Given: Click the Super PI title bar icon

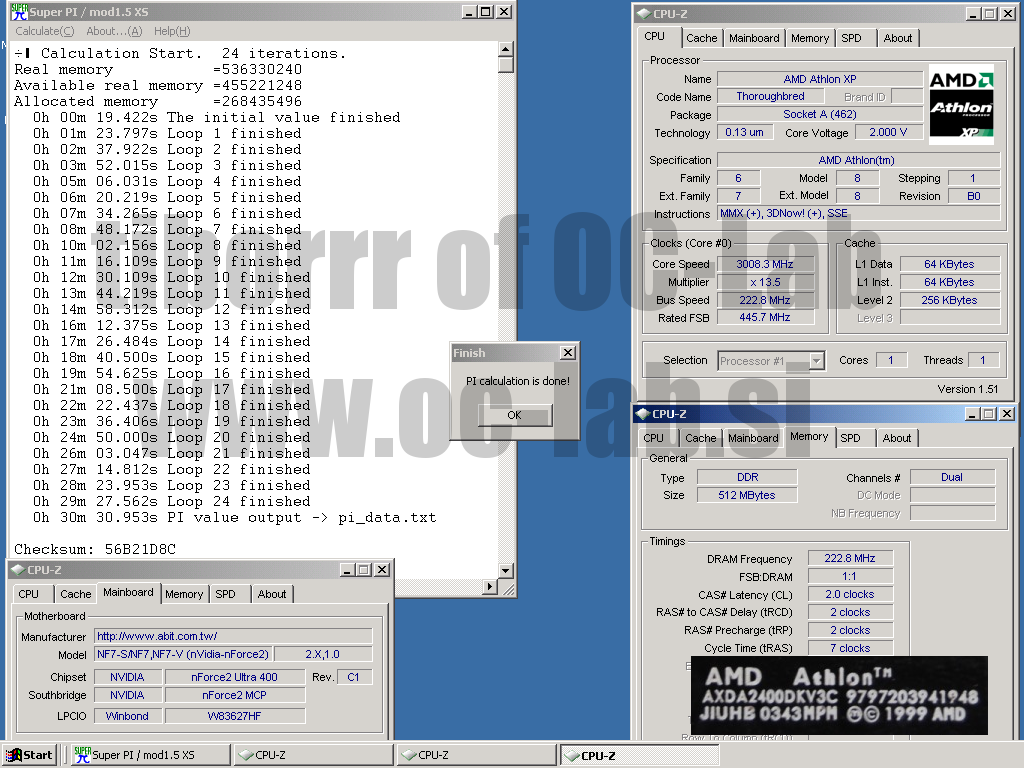Looking at the screenshot, I should (x=19, y=12).
